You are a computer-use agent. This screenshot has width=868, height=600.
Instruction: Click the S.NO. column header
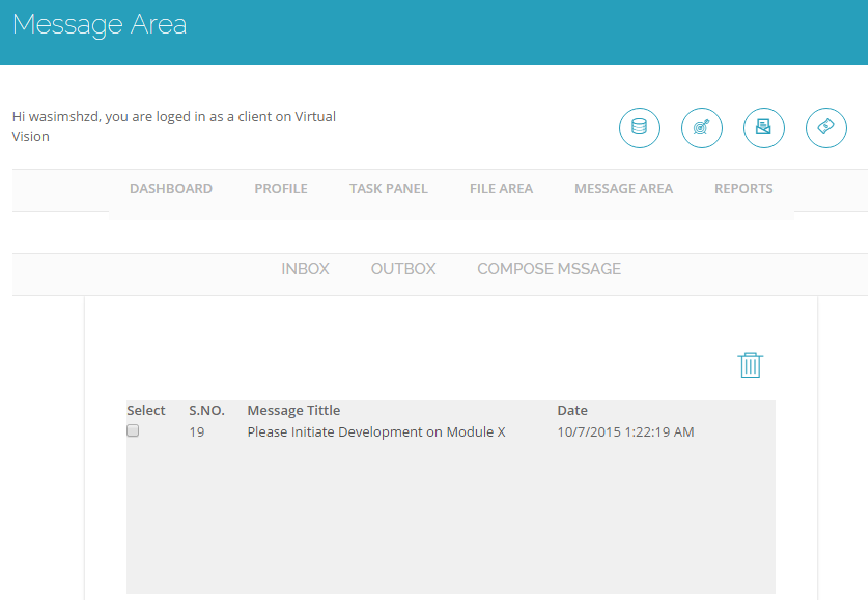[207, 411]
